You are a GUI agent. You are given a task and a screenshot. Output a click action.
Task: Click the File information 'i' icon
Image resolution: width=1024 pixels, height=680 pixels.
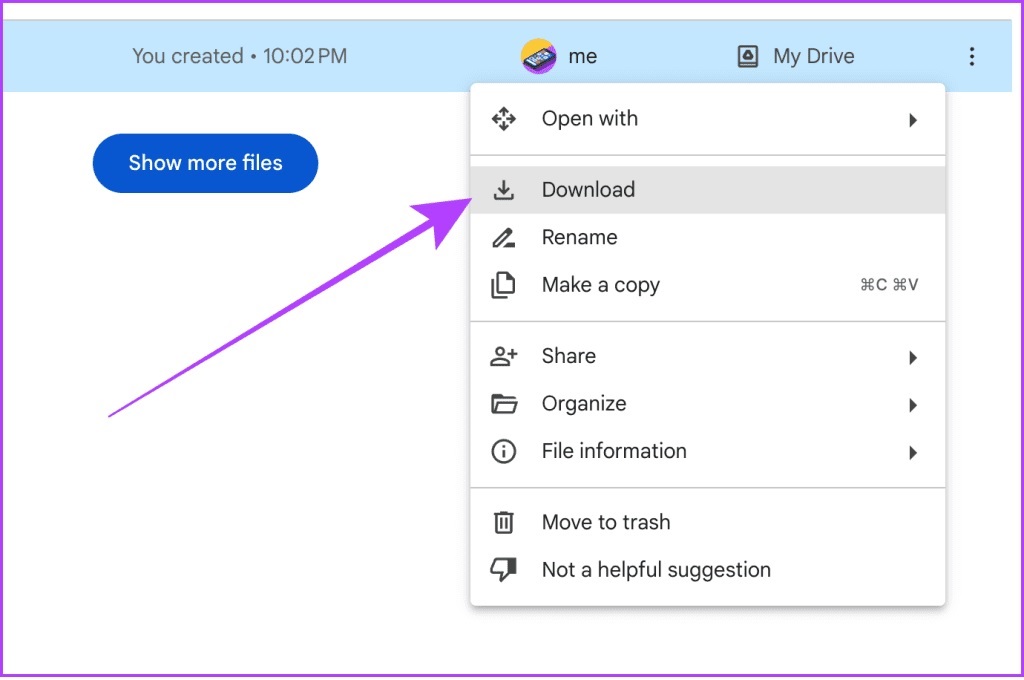[504, 451]
